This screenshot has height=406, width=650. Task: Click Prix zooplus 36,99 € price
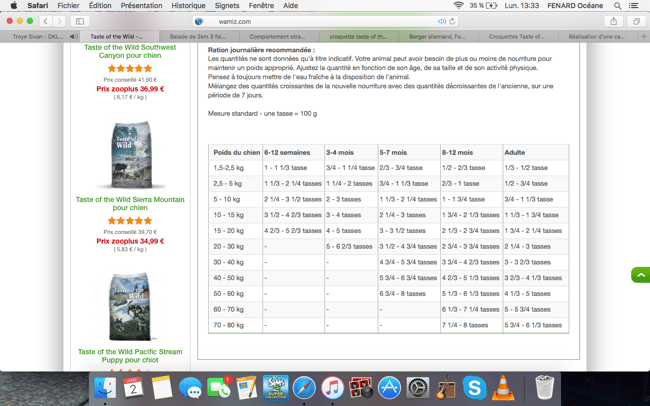[x=130, y=89]
